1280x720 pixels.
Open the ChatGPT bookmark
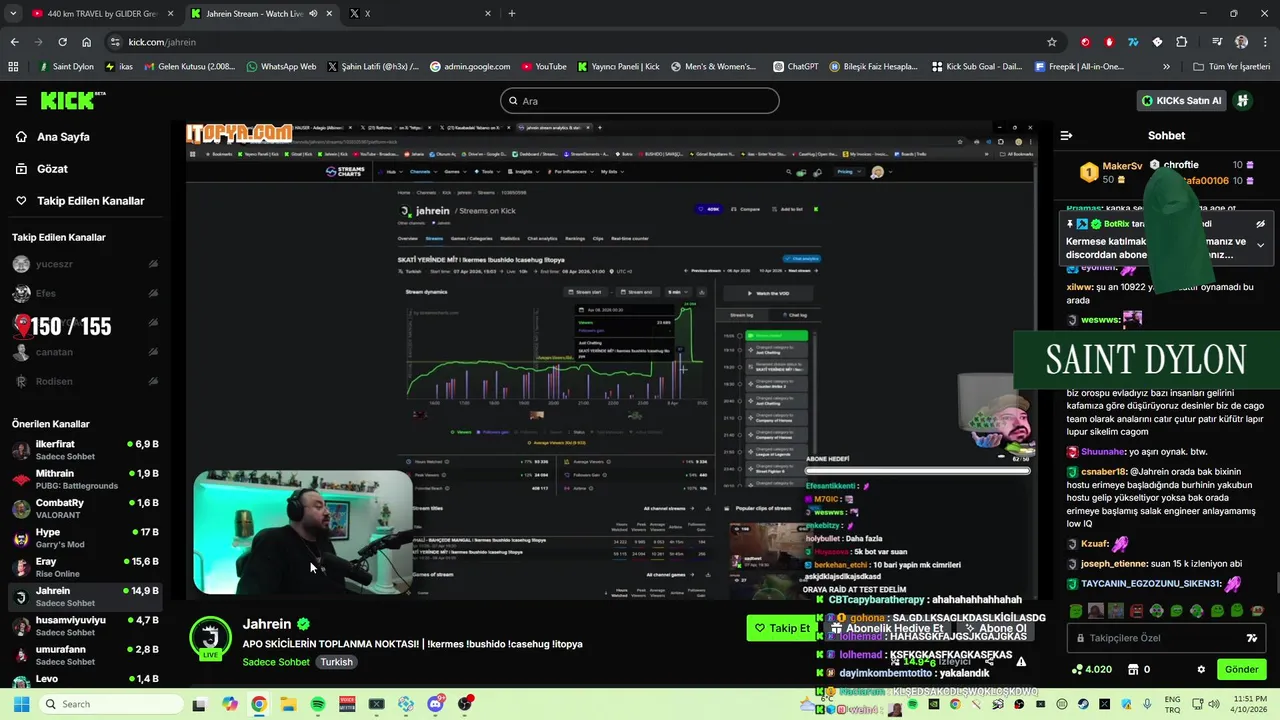(x=795, y=67)
